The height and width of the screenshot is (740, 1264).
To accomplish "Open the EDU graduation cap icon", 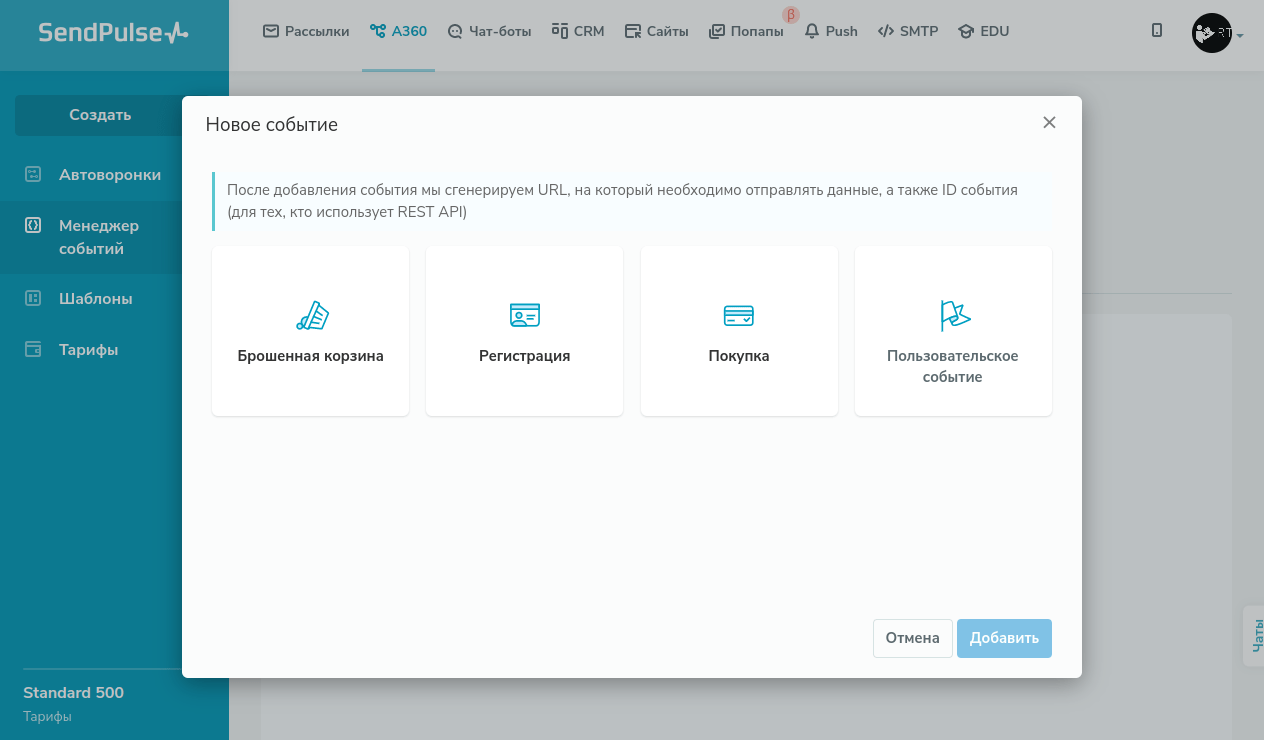I will click(965, 31).
